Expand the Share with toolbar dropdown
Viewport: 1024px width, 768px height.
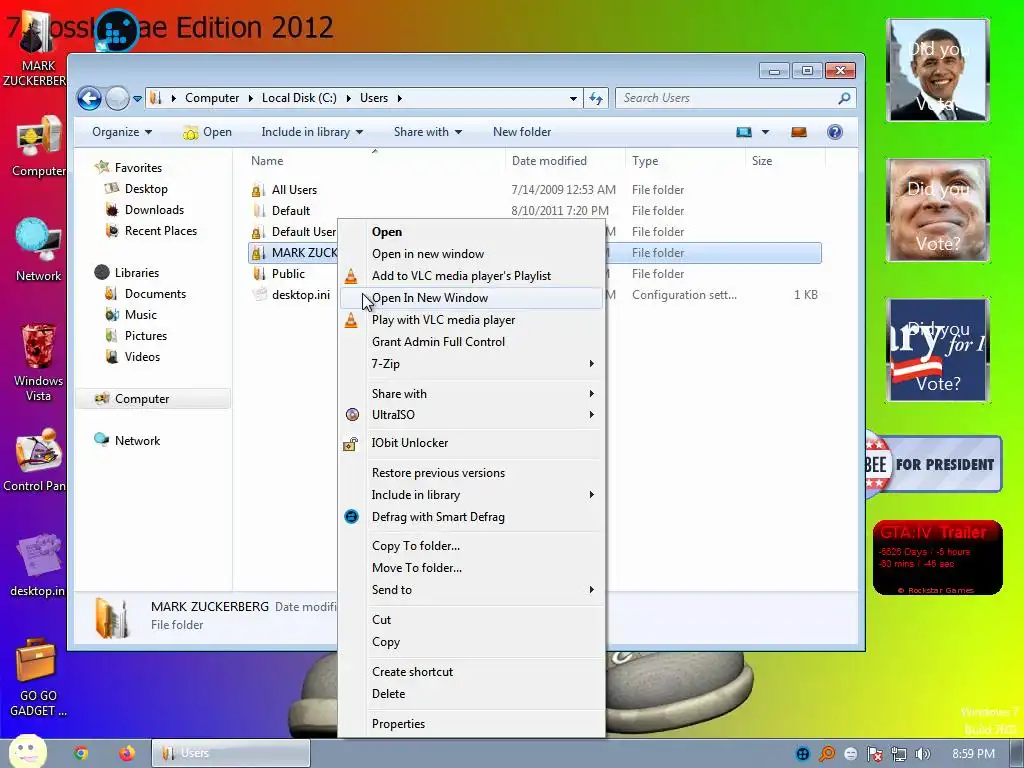[428, 132]
